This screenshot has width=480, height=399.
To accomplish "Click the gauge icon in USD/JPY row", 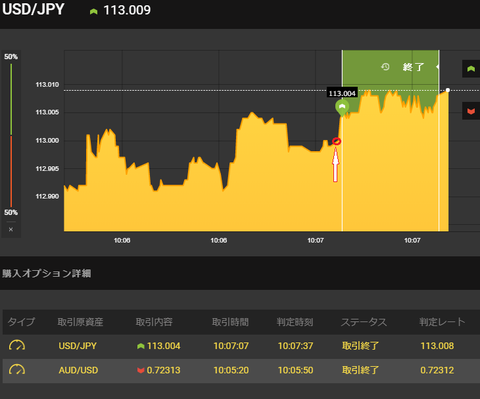I will pos(17,346).
